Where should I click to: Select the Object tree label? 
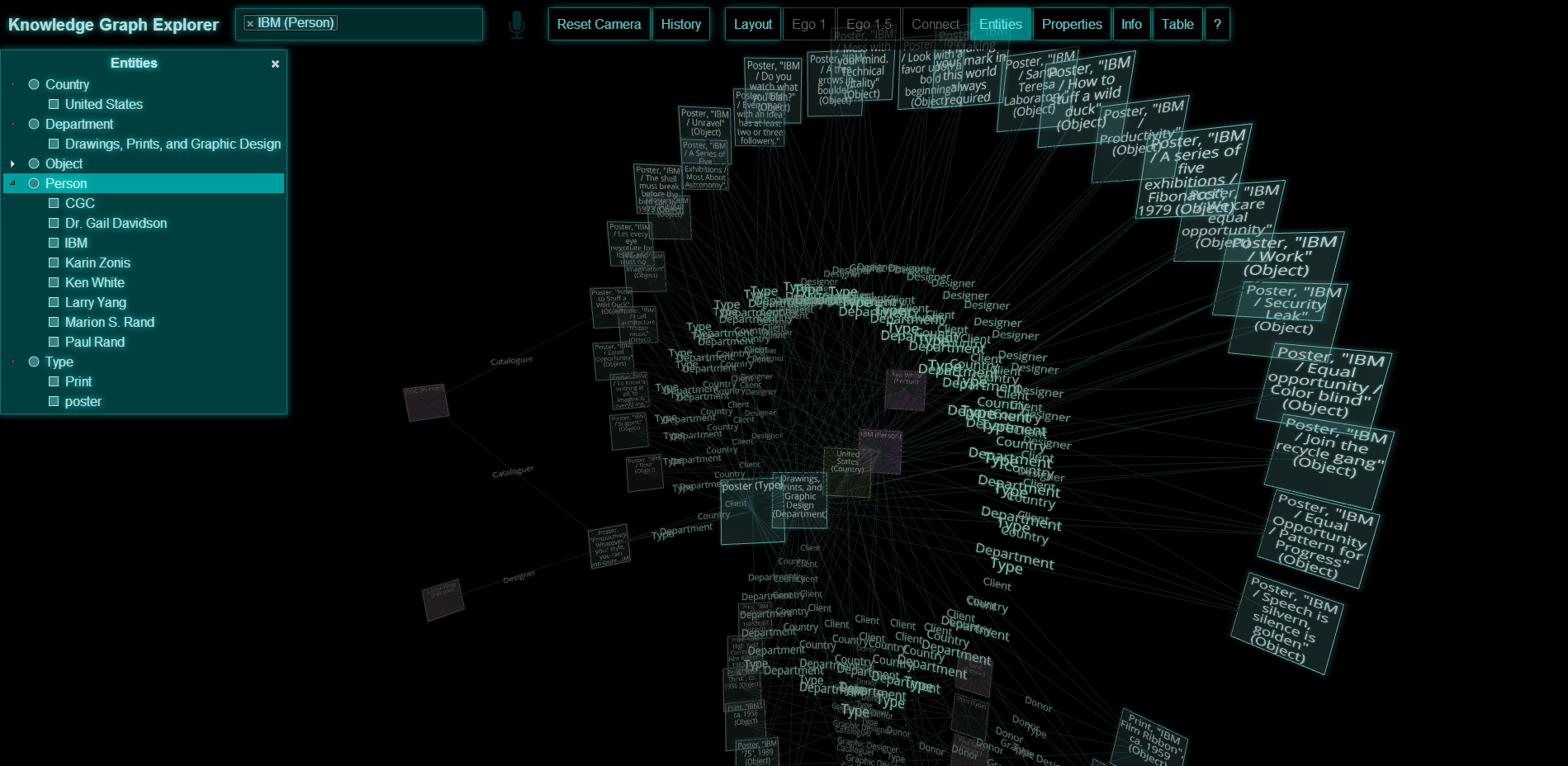tap(64, 163)
